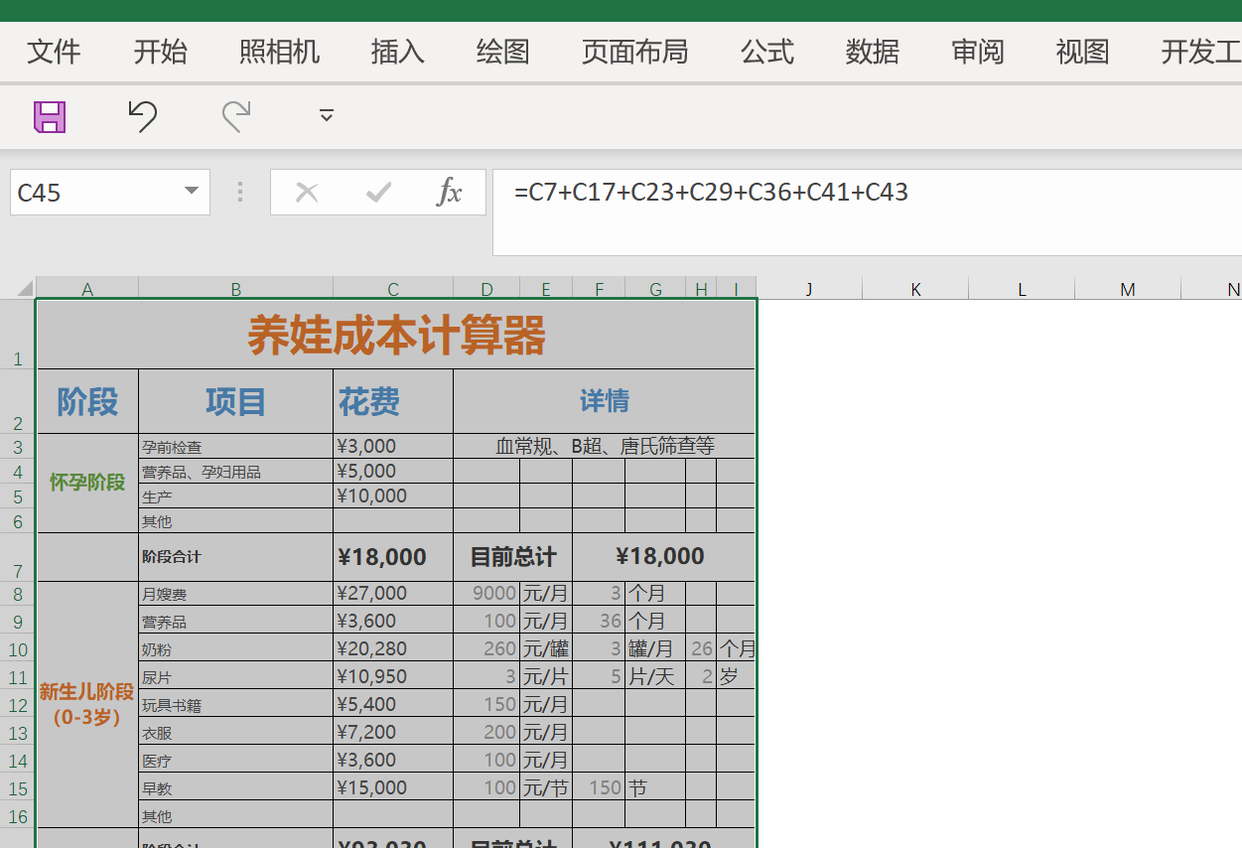The height and width of the screenshot is (848, 1242).
Task: Click the 尿片 cell
Action: point(236,676)
